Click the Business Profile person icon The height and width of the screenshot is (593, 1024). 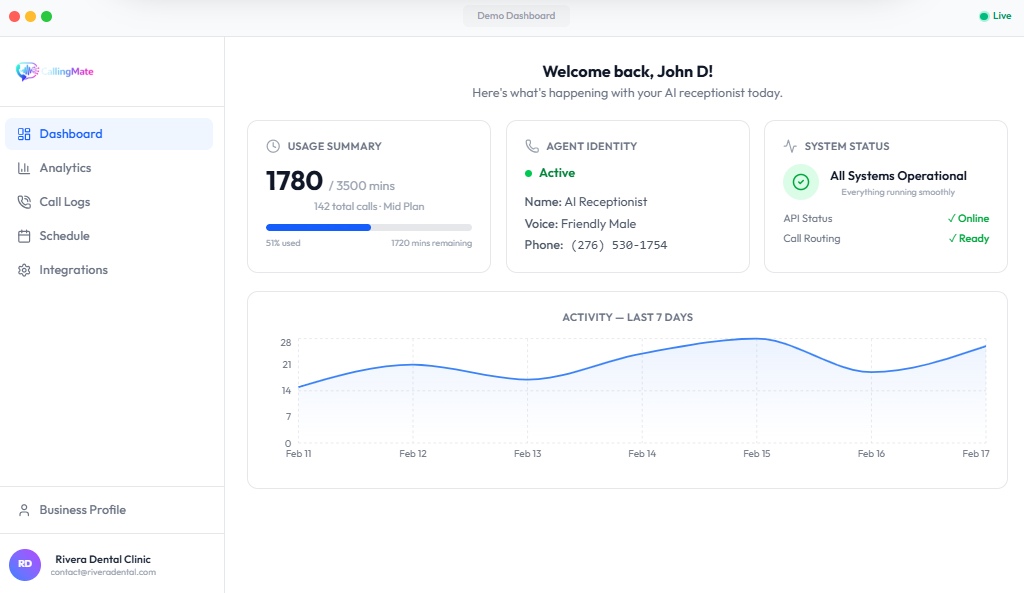[24, 510]
